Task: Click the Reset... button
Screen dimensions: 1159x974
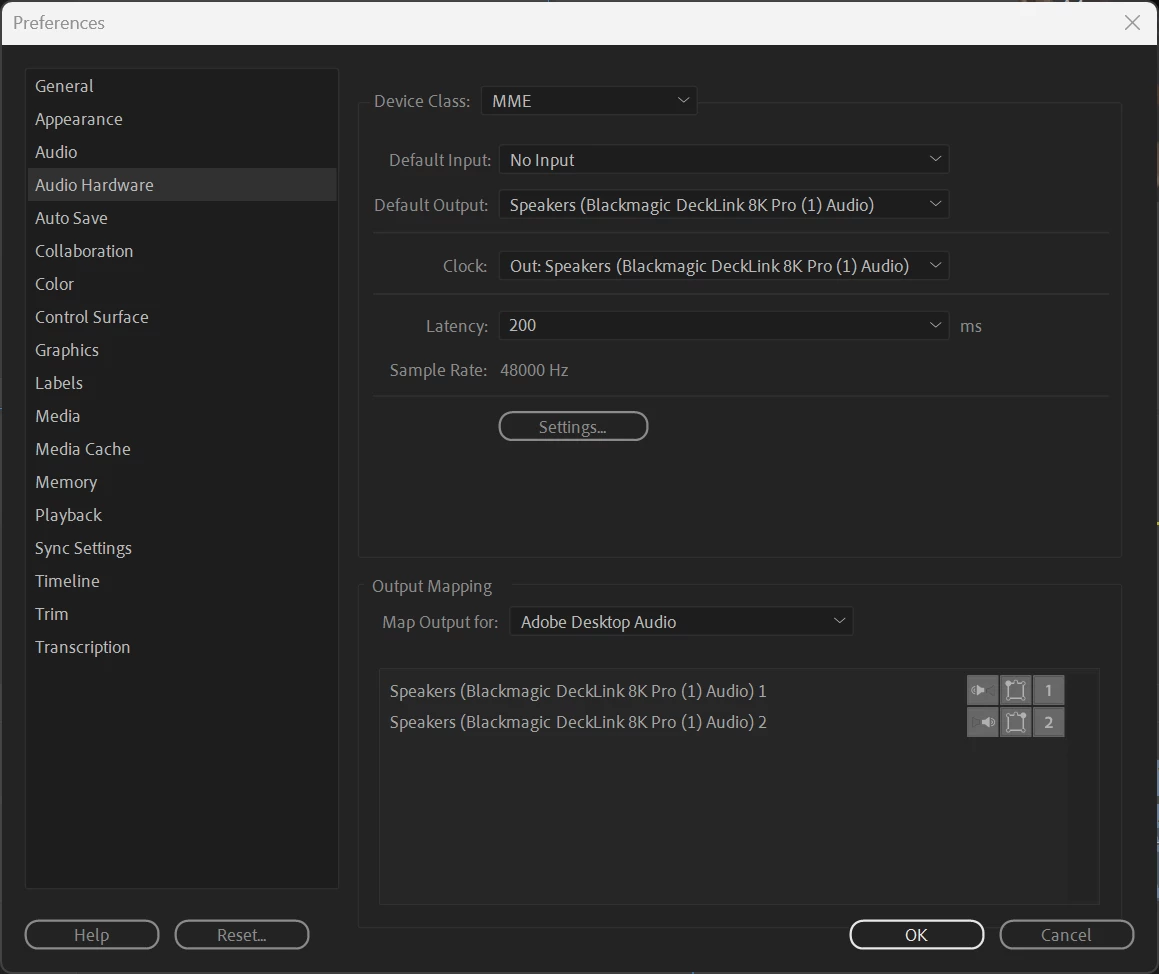Action: click(x=242, y=935)
